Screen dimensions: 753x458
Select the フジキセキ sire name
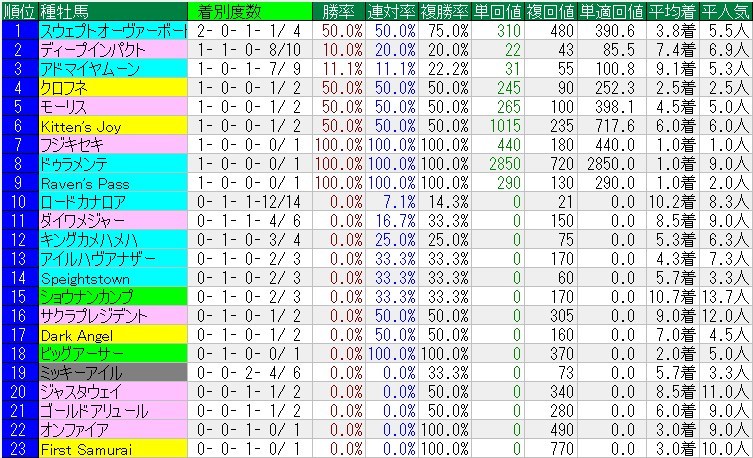113,145
